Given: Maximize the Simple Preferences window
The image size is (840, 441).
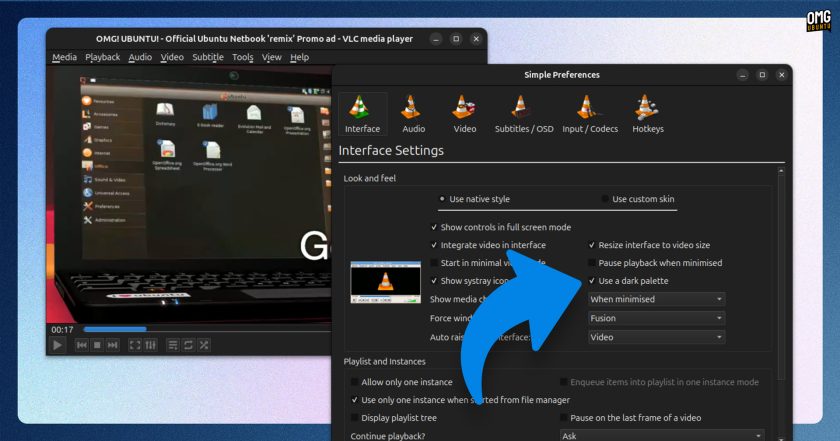Looking at the screenshot, I should (762, 75).
